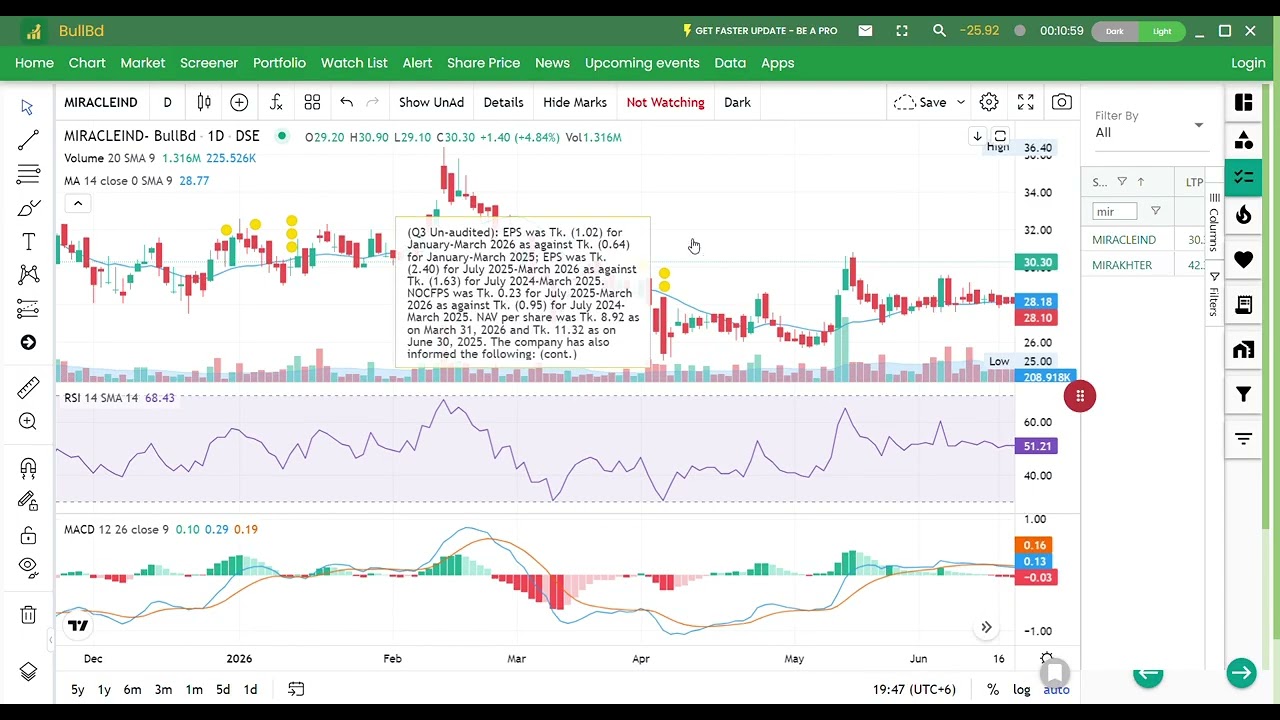Open the ruler measure tool
Viewport: 1280px width, 720px height.
(x=28, y=387)
